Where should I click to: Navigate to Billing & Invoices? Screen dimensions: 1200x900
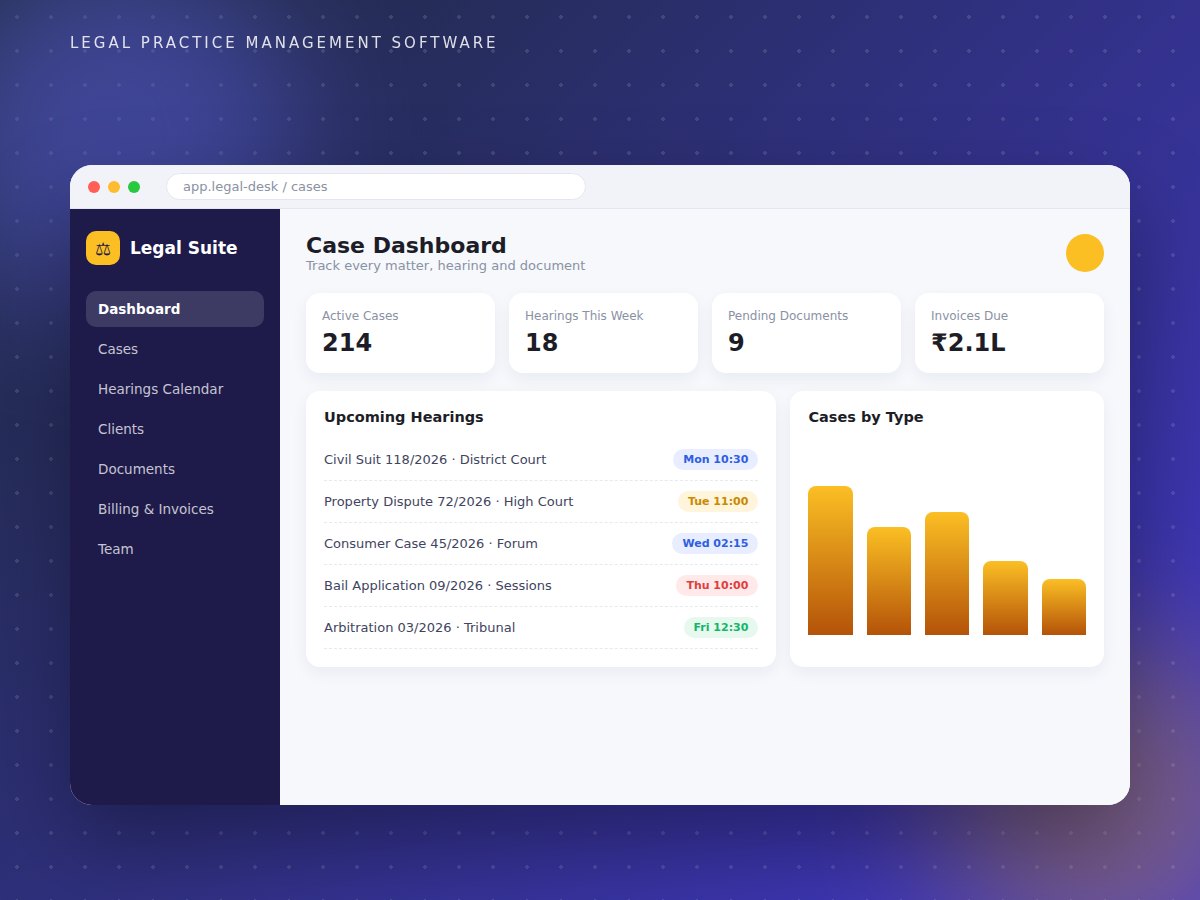point(175,509)
